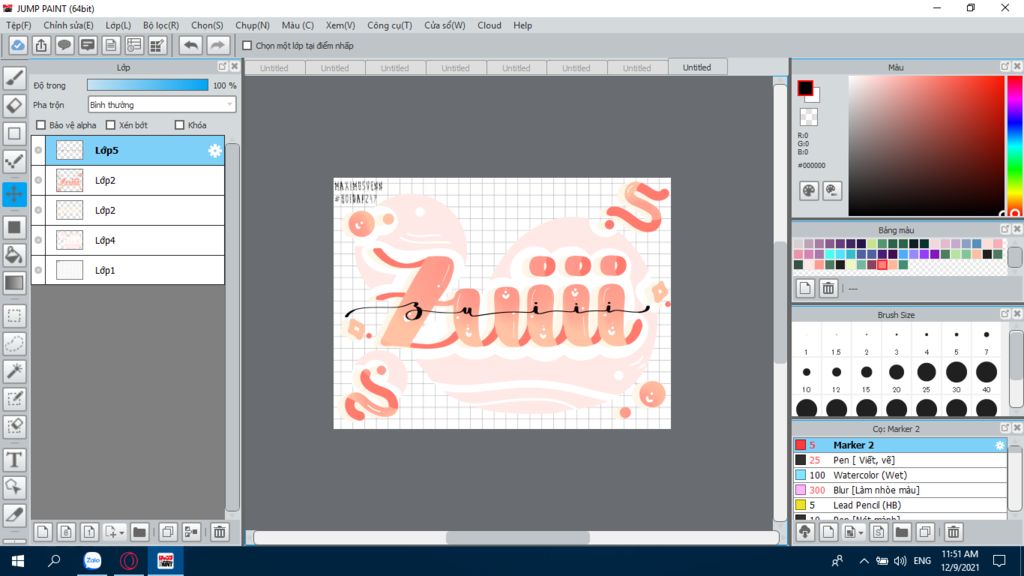The width and height of the screenshot is (1024, 576).
Task: Open Pha trộn blend mode dropdown
Action: click(161, 104)
